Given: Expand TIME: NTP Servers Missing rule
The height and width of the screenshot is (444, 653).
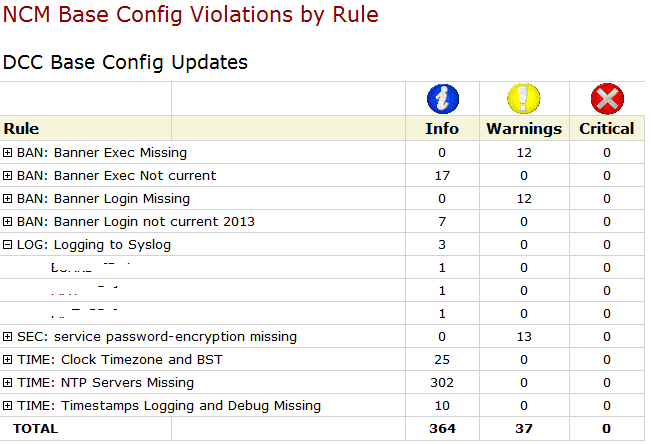Looking at the screenshot, I should pyautogui.click(x=7, y=382).
